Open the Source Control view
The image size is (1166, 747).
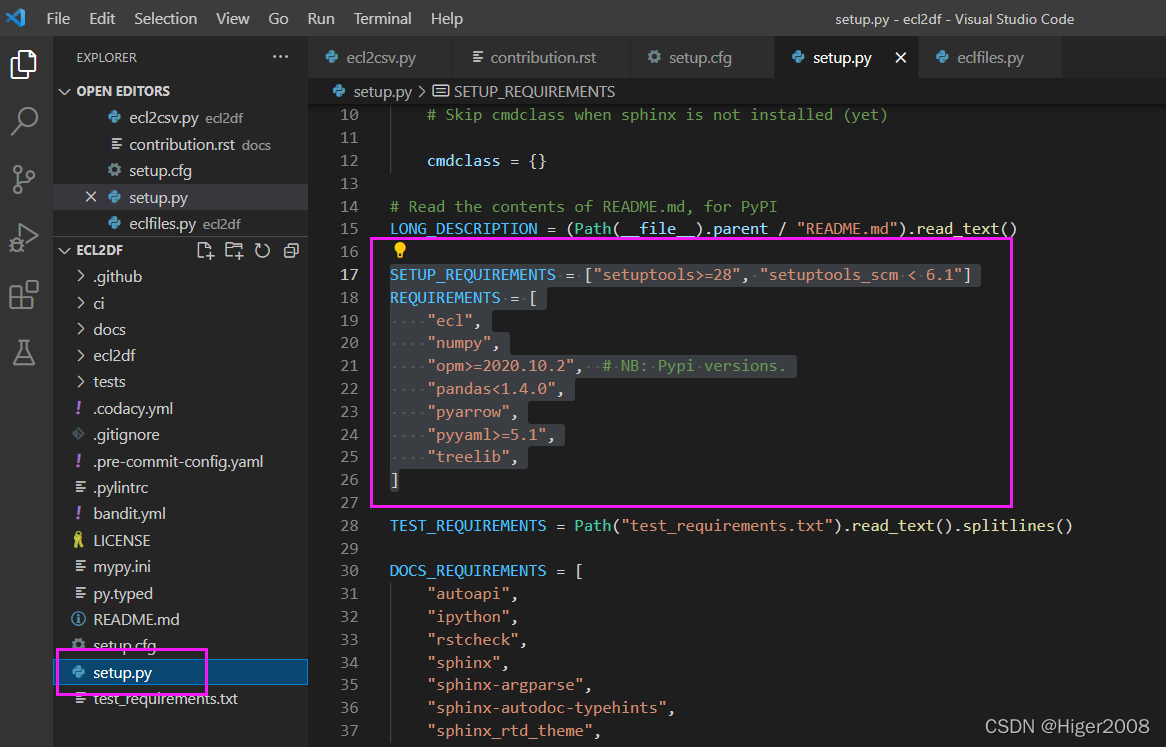tap(24, 179)
